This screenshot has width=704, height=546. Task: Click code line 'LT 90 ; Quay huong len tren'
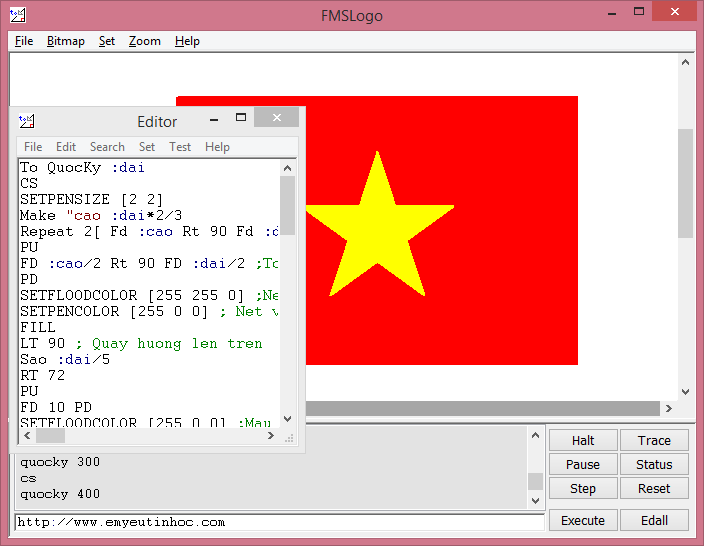point(141,343)
